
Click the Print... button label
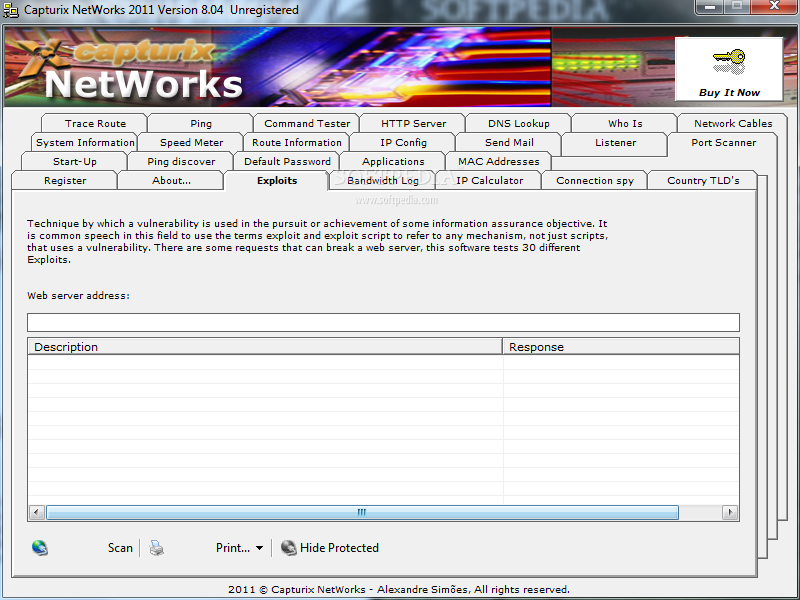(233, 548)
